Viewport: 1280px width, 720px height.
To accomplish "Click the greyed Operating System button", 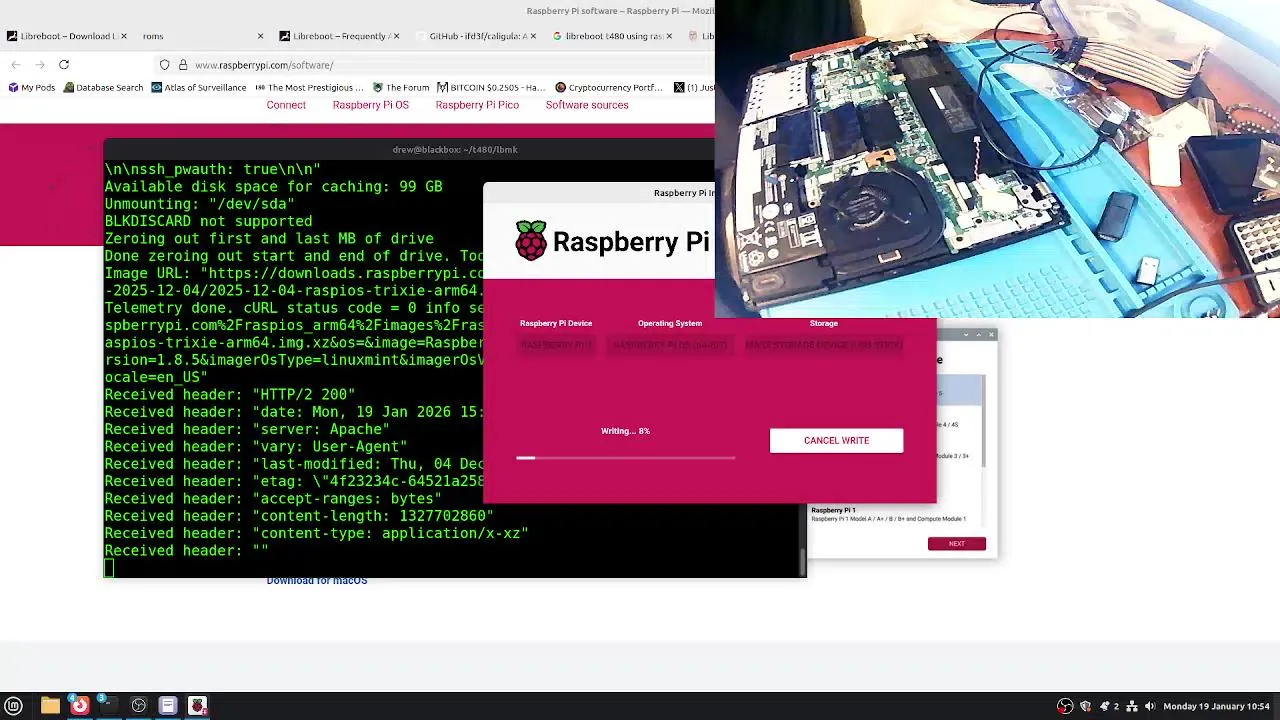I will pos(670,345).
